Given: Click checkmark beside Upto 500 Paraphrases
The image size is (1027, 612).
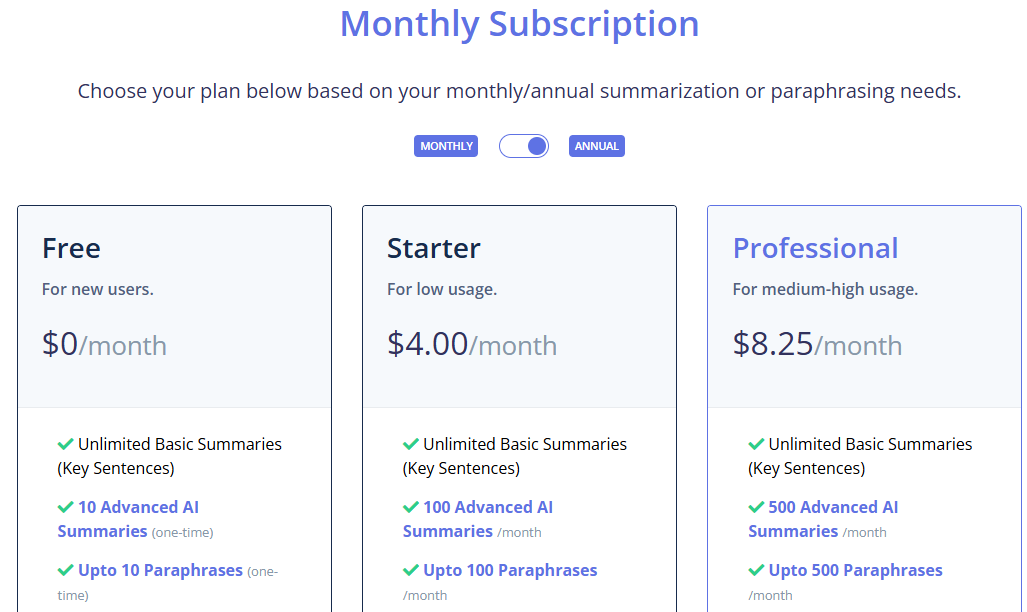Looking at the screenshot, I should pos(756,570).
